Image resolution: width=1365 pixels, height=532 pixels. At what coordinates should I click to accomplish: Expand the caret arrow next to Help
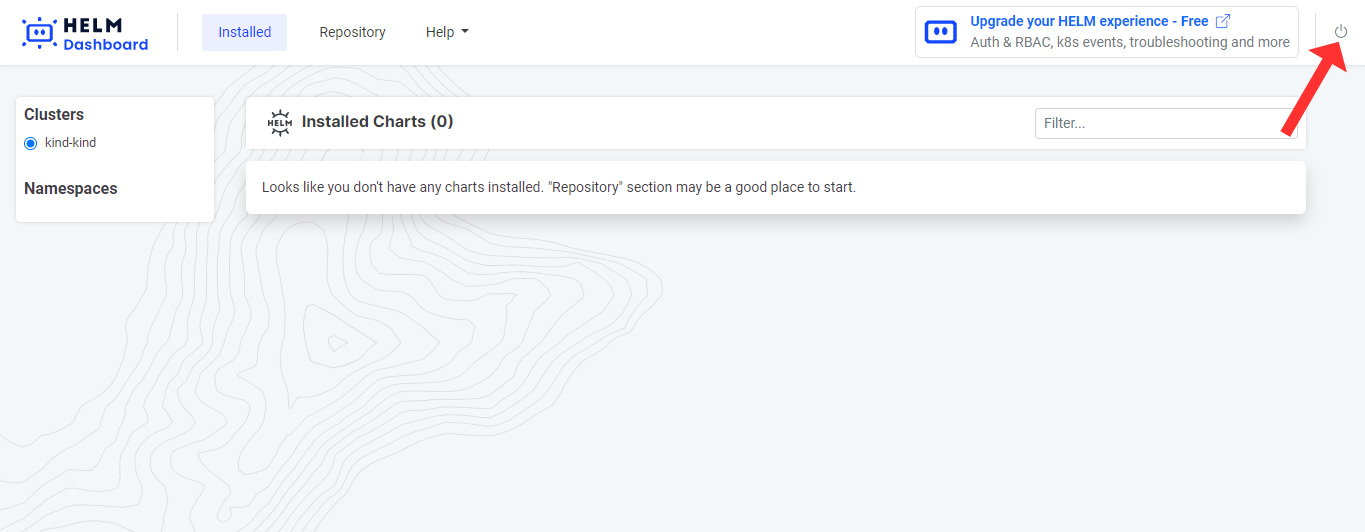(x=465, y=32)
